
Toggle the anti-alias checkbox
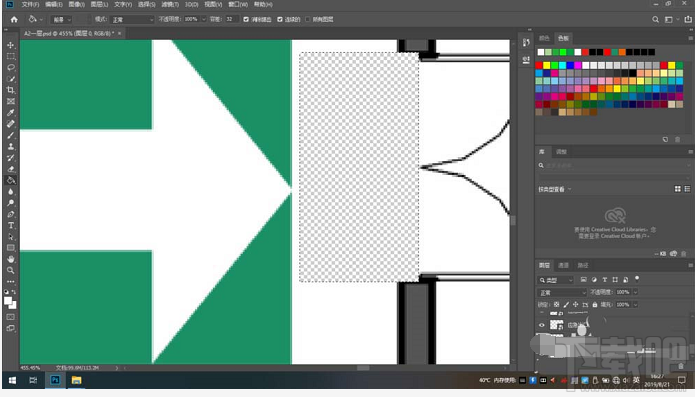tap(246, 19)
